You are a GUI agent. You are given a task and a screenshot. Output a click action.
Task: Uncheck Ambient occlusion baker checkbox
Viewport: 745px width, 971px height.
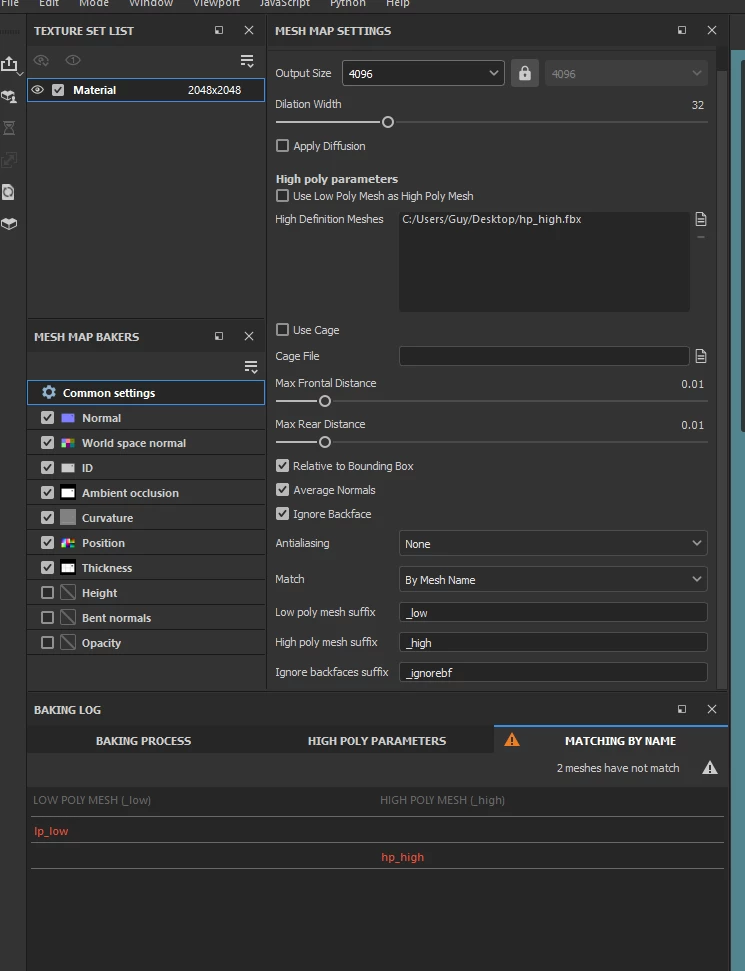click(x=47, y=493)
